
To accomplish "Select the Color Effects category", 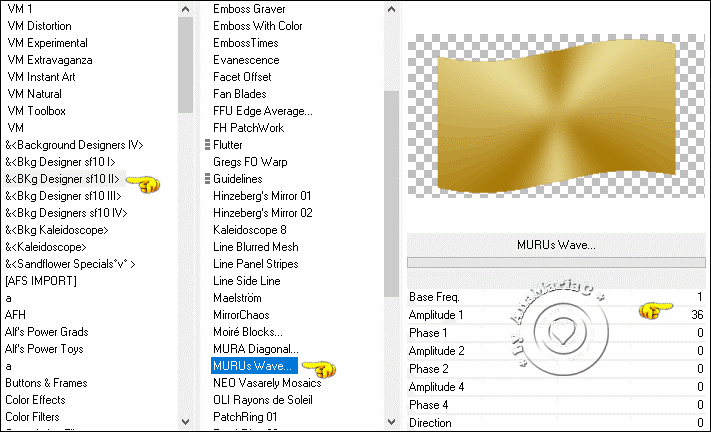I will click(x=35, y=400).
